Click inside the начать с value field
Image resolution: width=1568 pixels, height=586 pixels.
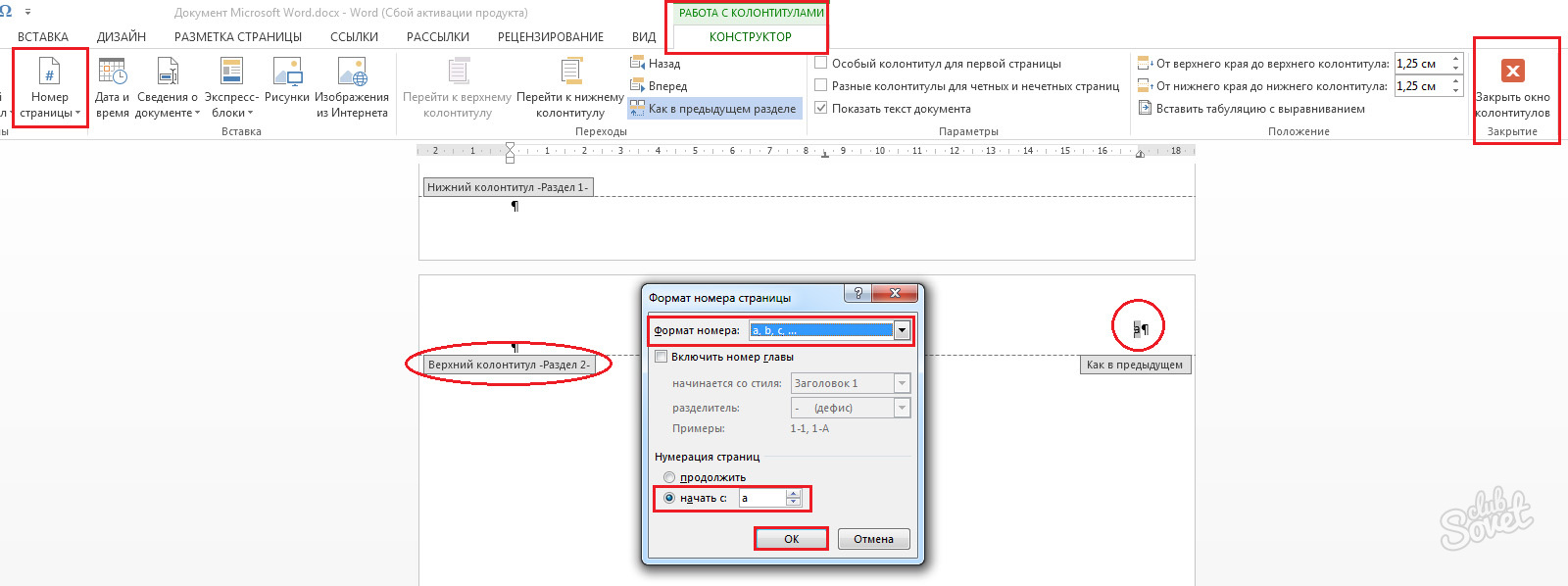coord(762,498)
